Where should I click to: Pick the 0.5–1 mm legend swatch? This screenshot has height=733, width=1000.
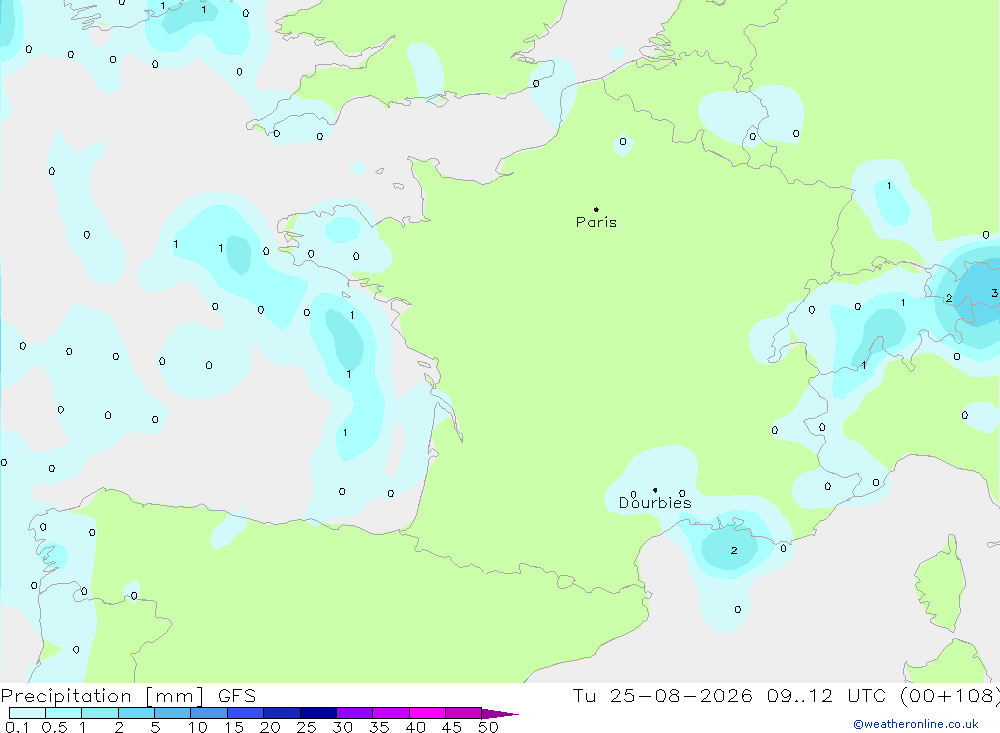pyautogui.click(x=64, y=713)
